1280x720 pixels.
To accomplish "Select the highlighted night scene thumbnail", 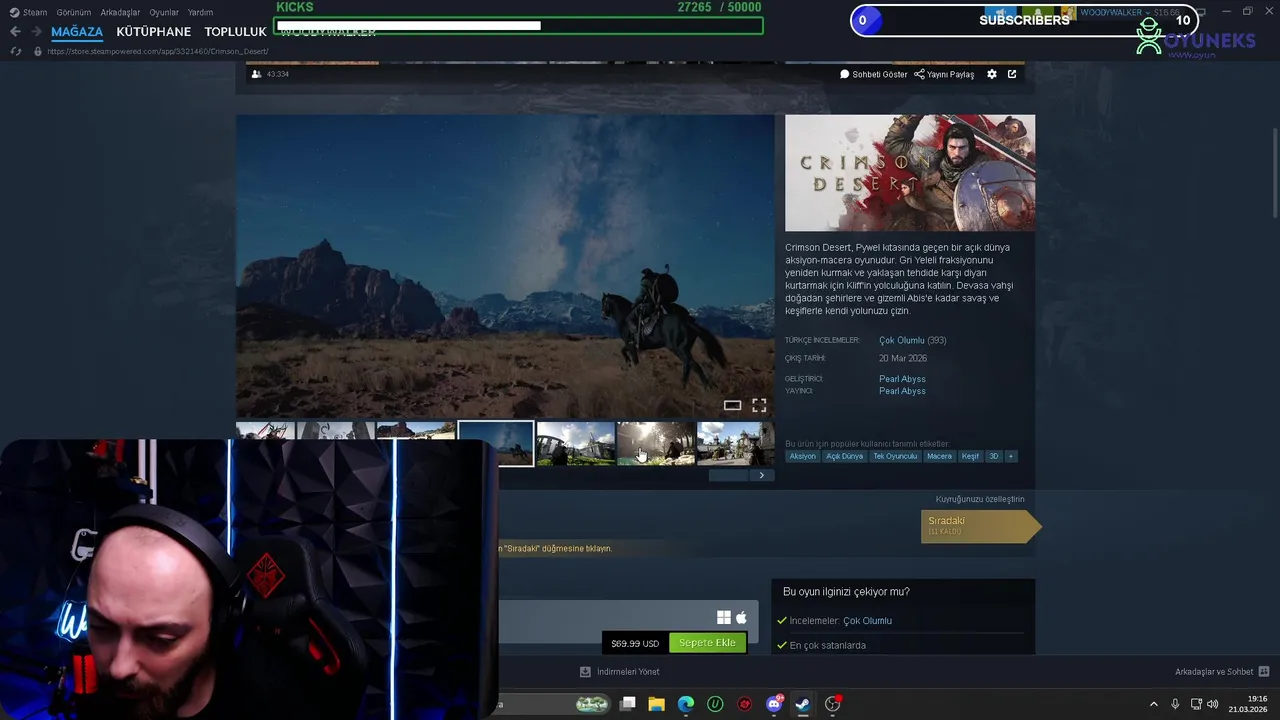I will pos(496,443).
